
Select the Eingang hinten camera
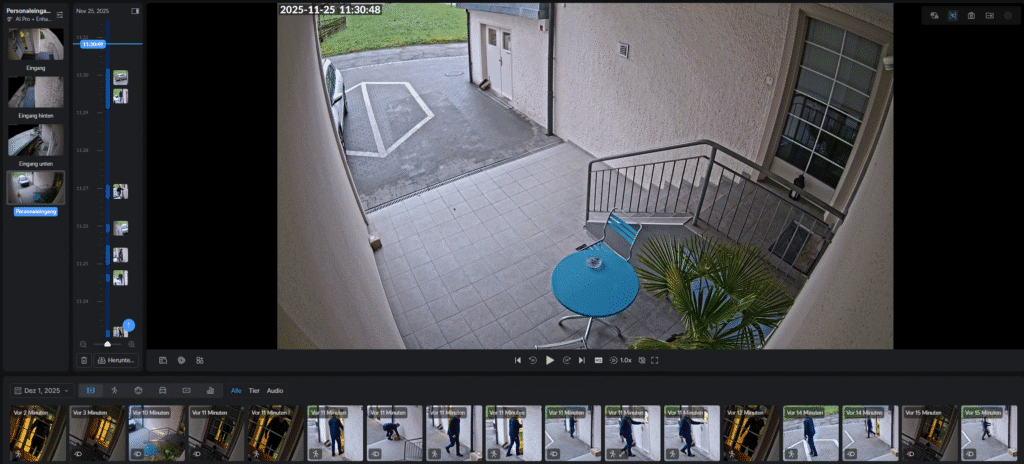[x=36, y=93]
